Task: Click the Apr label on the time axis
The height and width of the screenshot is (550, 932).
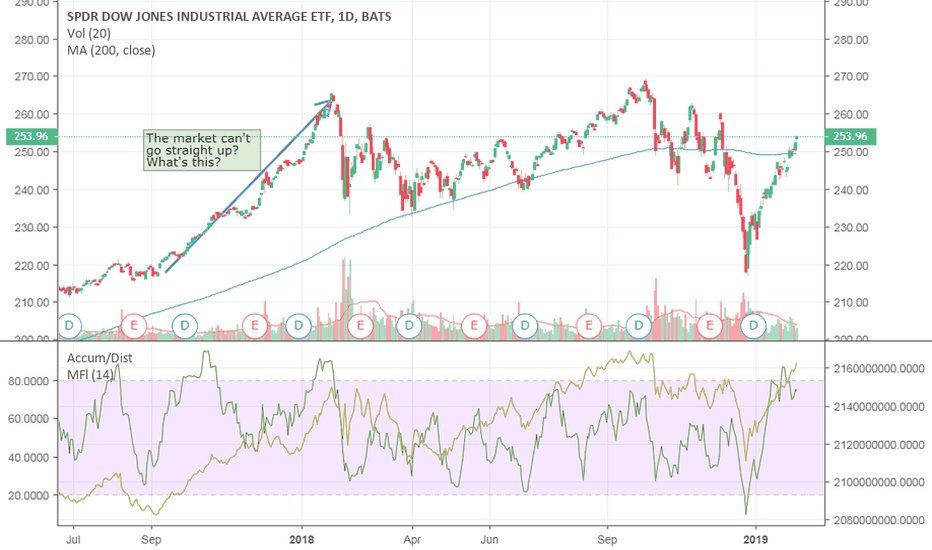Action: click(412, 540)
